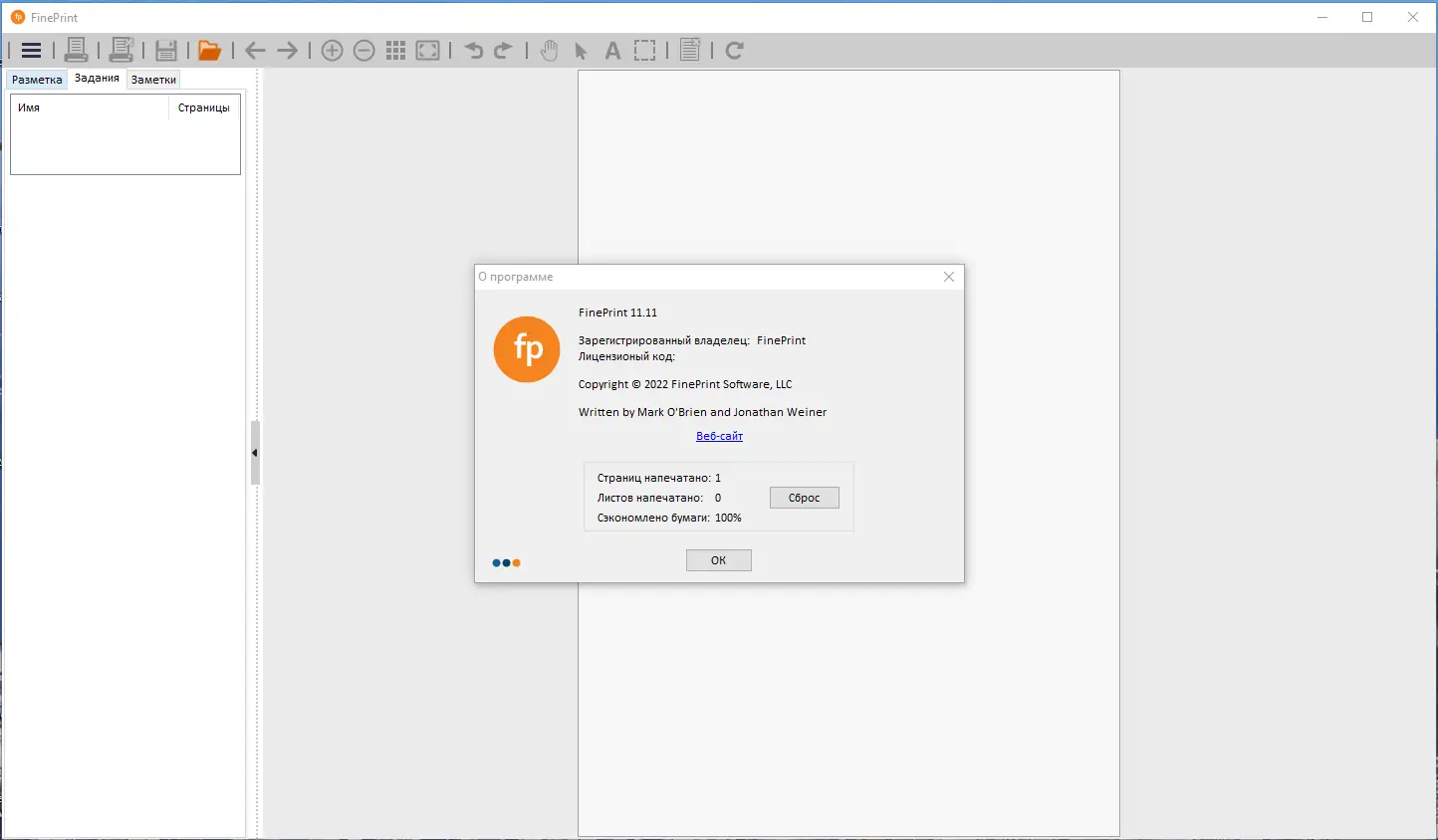Zoom in with the plus circle icon
Viewport: 1438px width, 840px height.
point(333,51)
